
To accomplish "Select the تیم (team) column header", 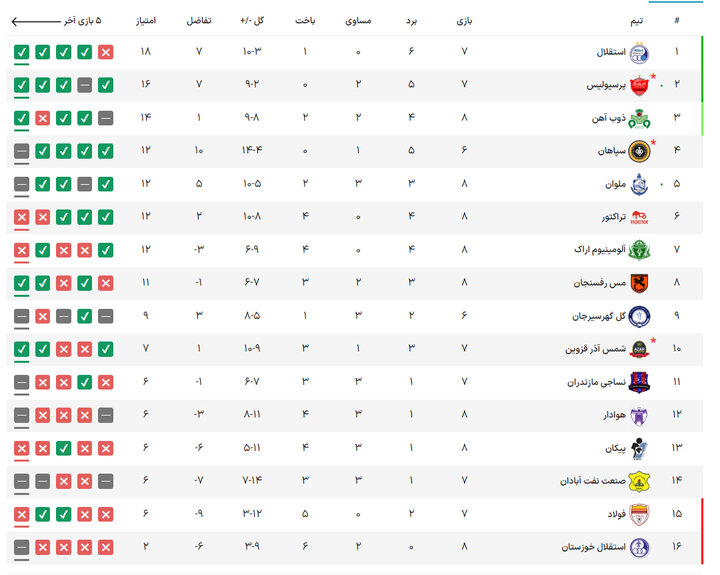I will click(x=636, y=20).
